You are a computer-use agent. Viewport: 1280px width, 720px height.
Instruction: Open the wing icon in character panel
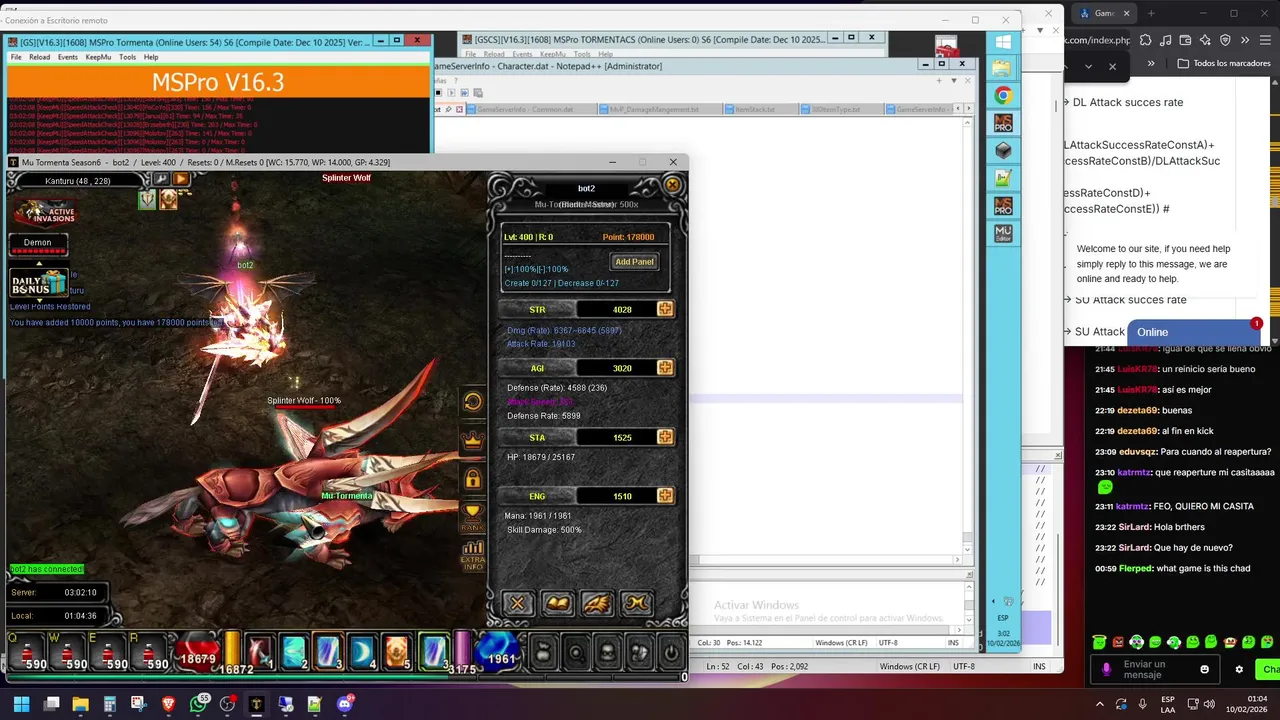pos(597,603)
